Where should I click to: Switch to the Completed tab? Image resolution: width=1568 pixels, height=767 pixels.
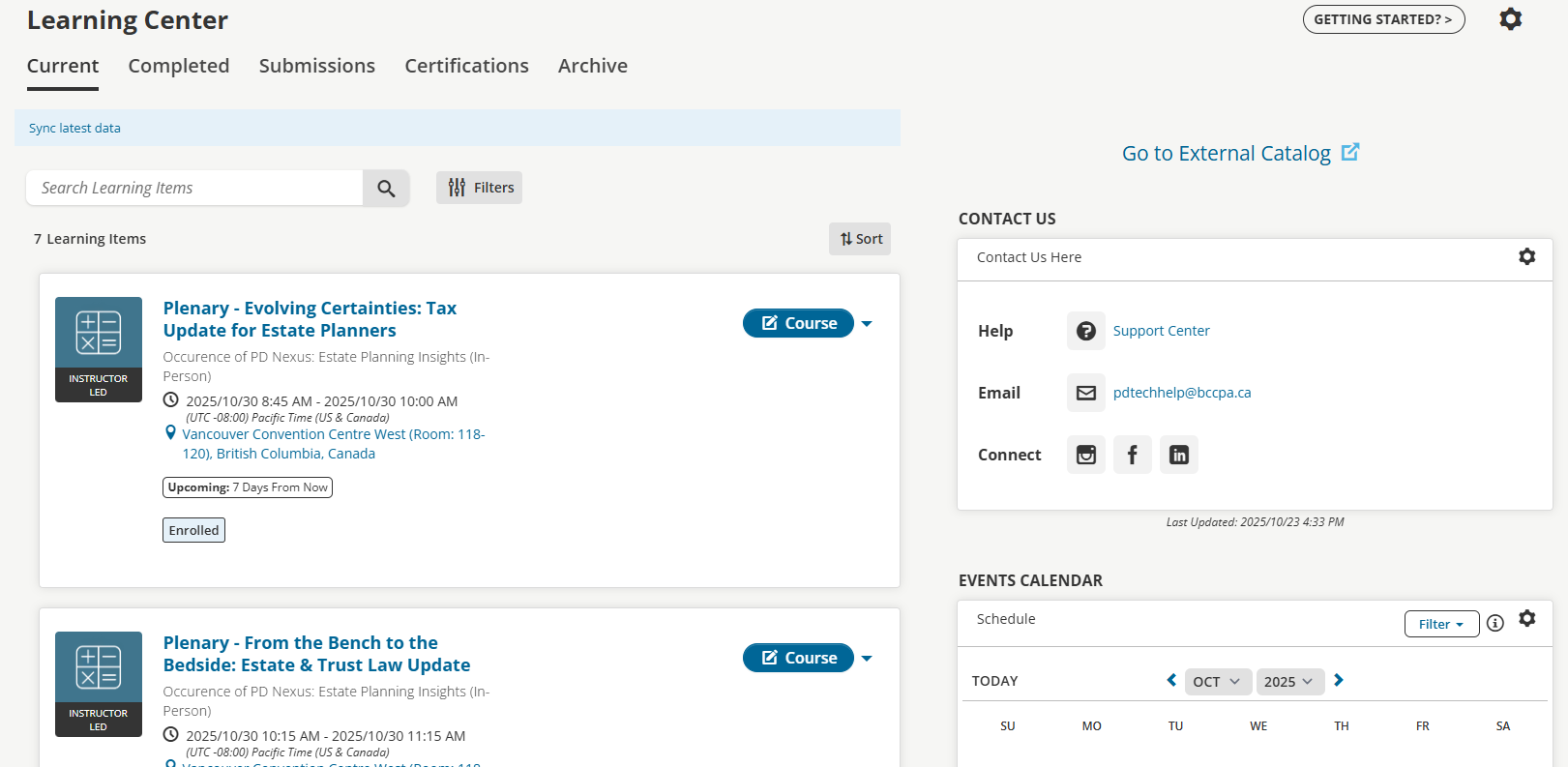[x=179, y=66]
